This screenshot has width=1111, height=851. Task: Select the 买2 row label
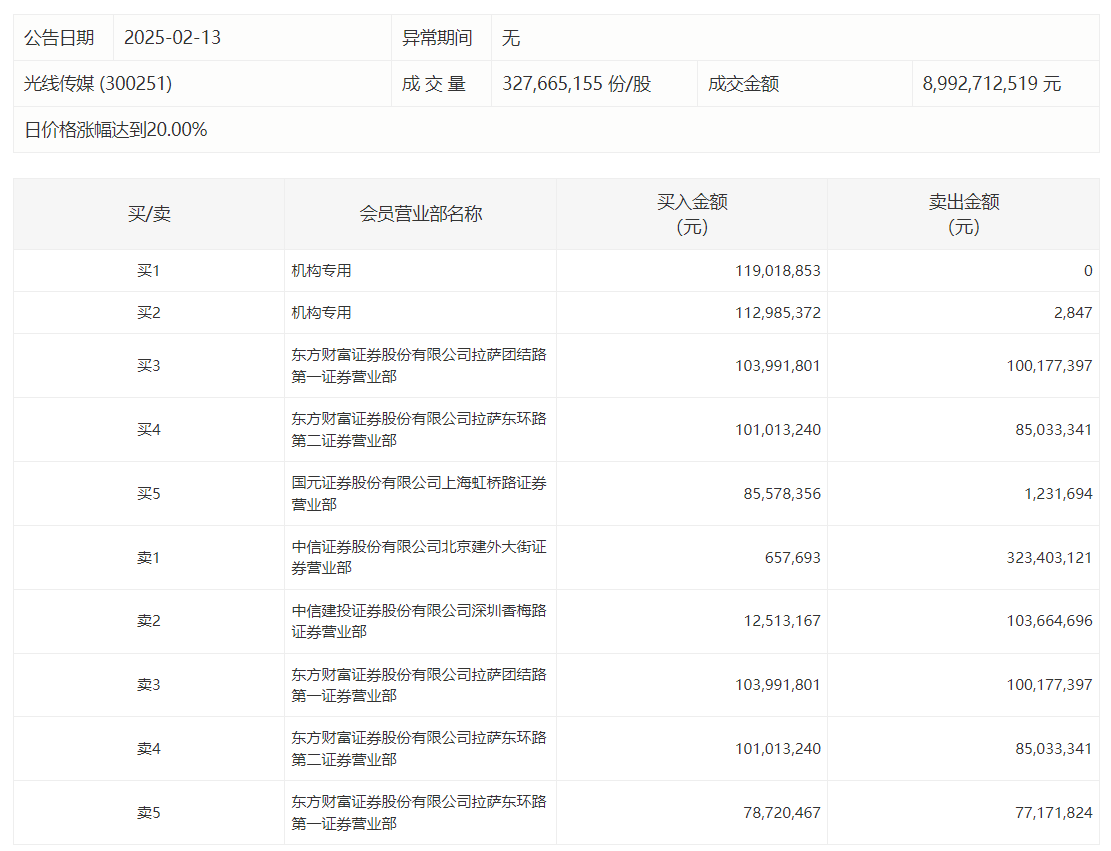click(149, 312)
